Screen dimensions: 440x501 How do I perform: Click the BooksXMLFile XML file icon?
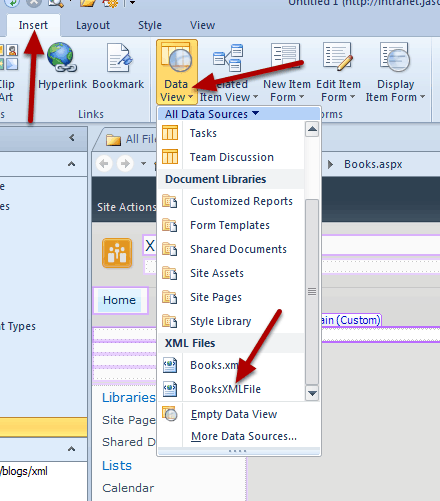click(170, 389)
